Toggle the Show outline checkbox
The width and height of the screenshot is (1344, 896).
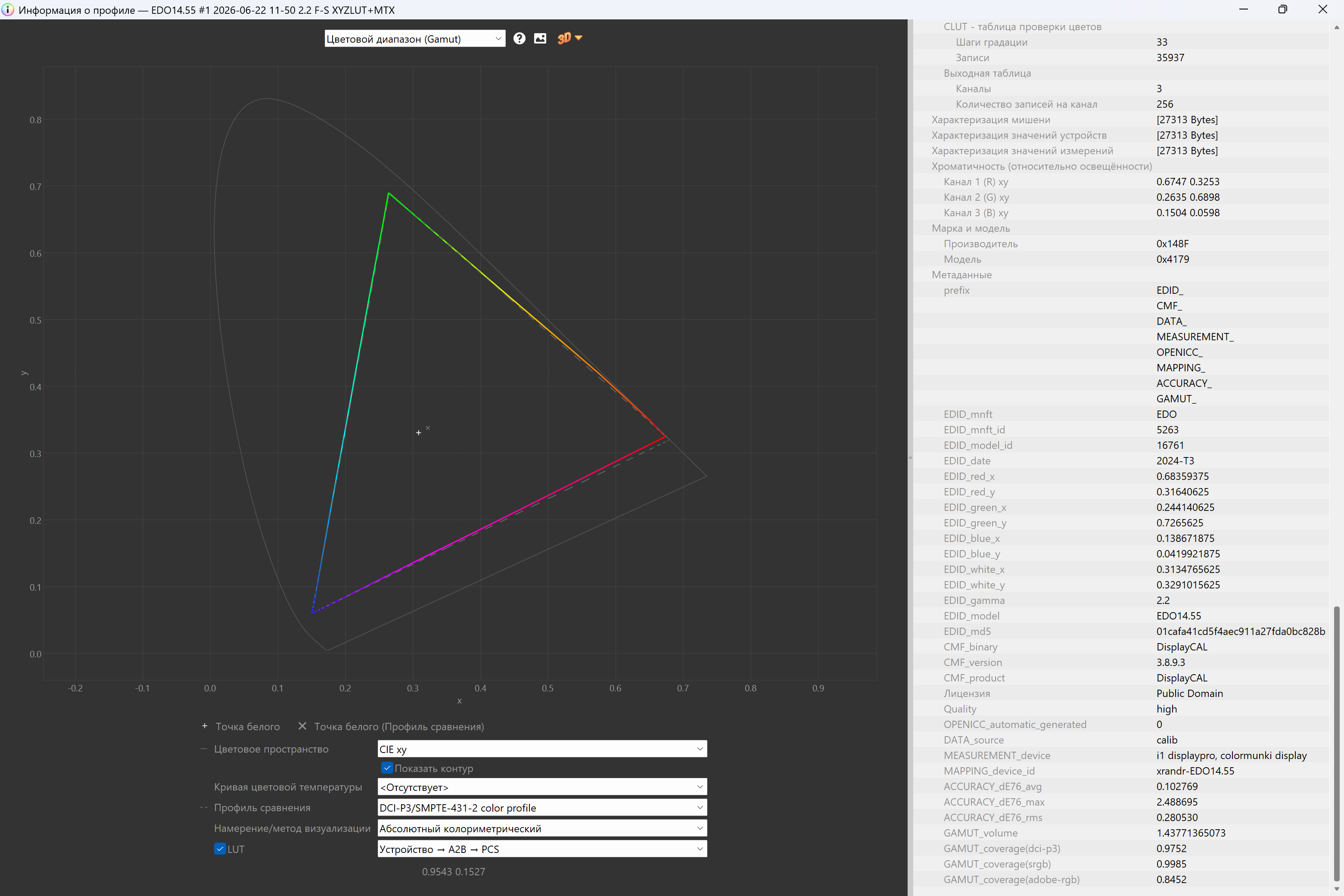[387, 768]
